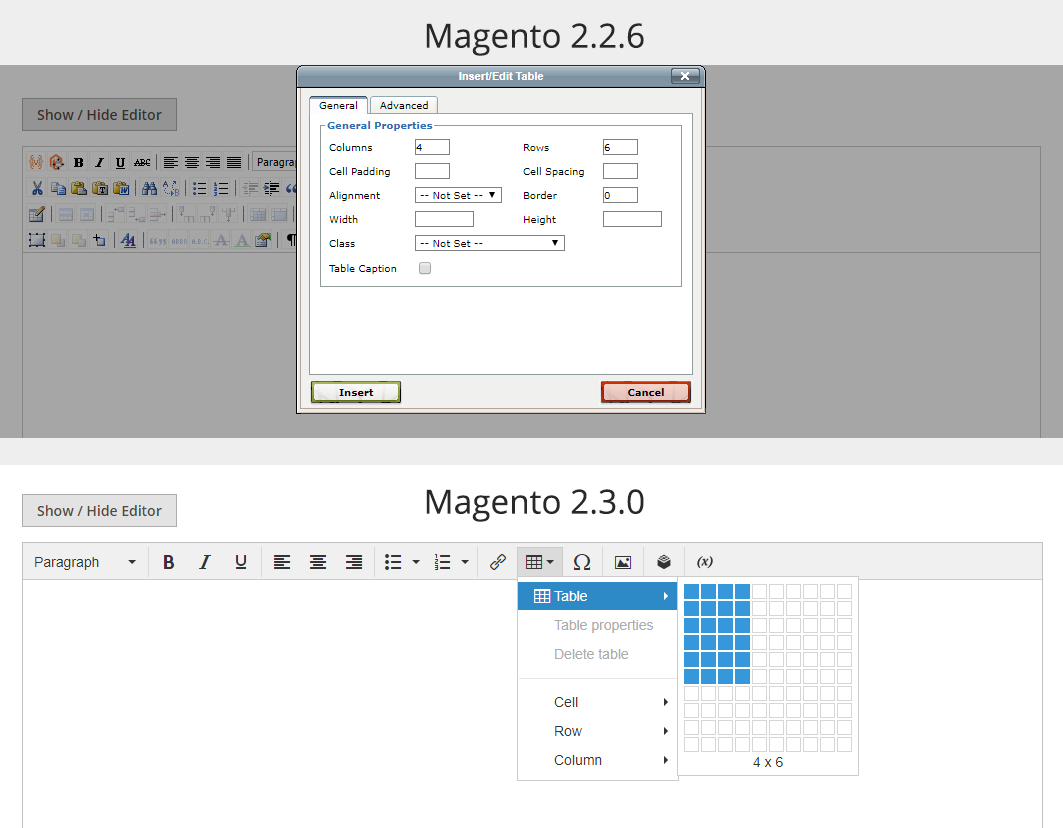Viewport: 1063px width, 828px height.
Task: Toggle Underline in 2.3.0 toolbar
Action: [241, 561]
